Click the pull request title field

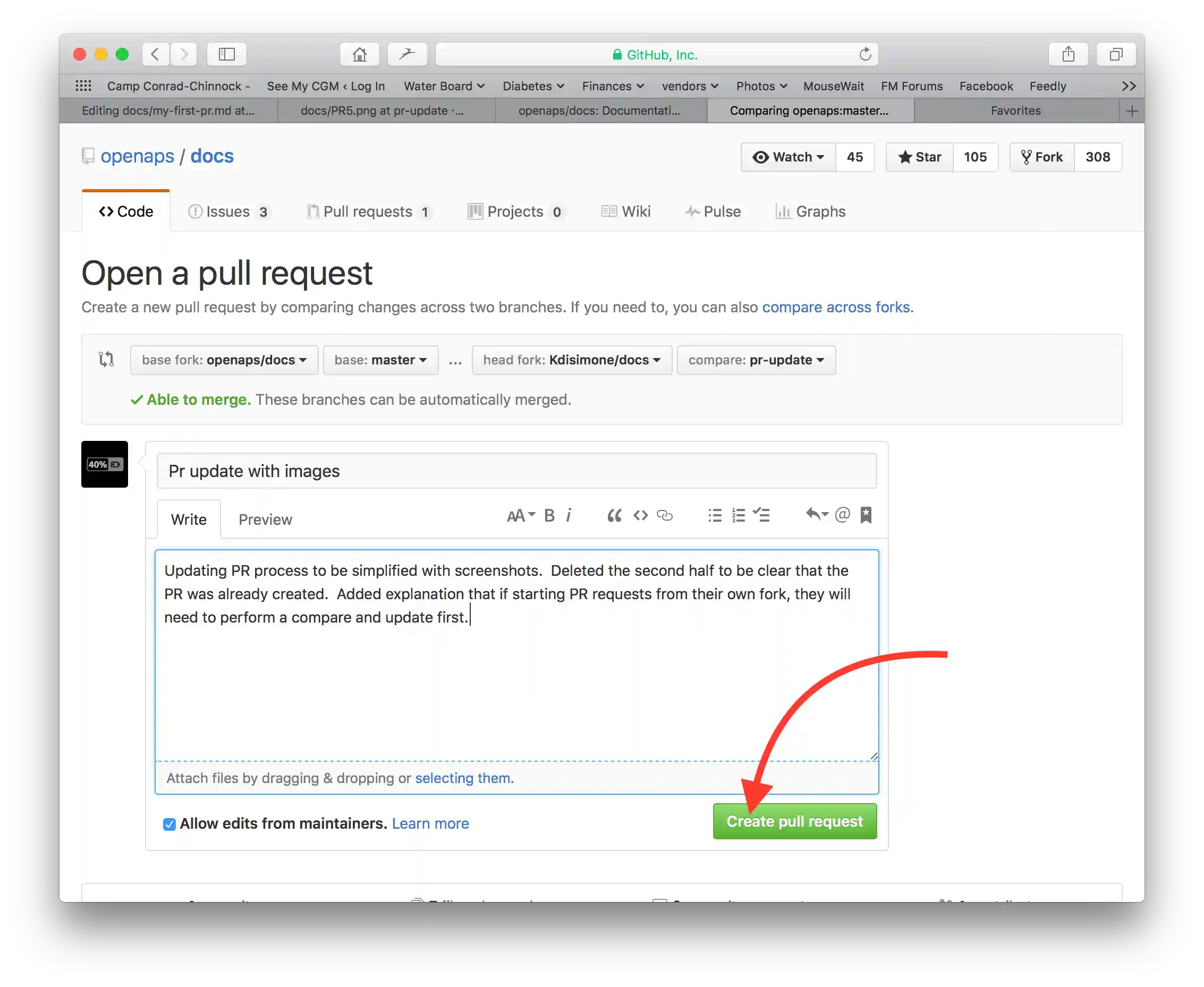[x=515, y=471]
